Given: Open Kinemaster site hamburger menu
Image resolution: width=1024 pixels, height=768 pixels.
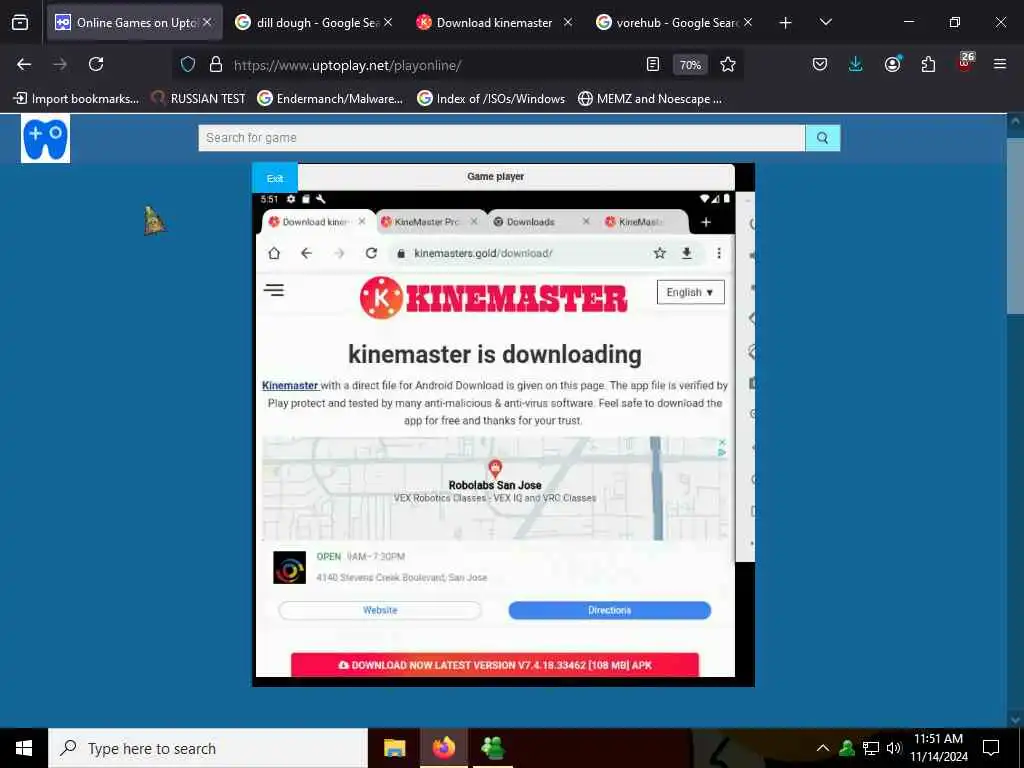Looking at the screenshot, I should pos(274,290).
